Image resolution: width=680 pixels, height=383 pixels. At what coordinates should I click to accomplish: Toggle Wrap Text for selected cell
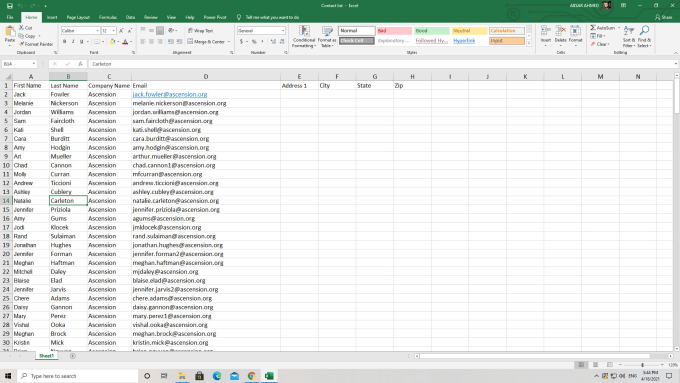(200, 31)
